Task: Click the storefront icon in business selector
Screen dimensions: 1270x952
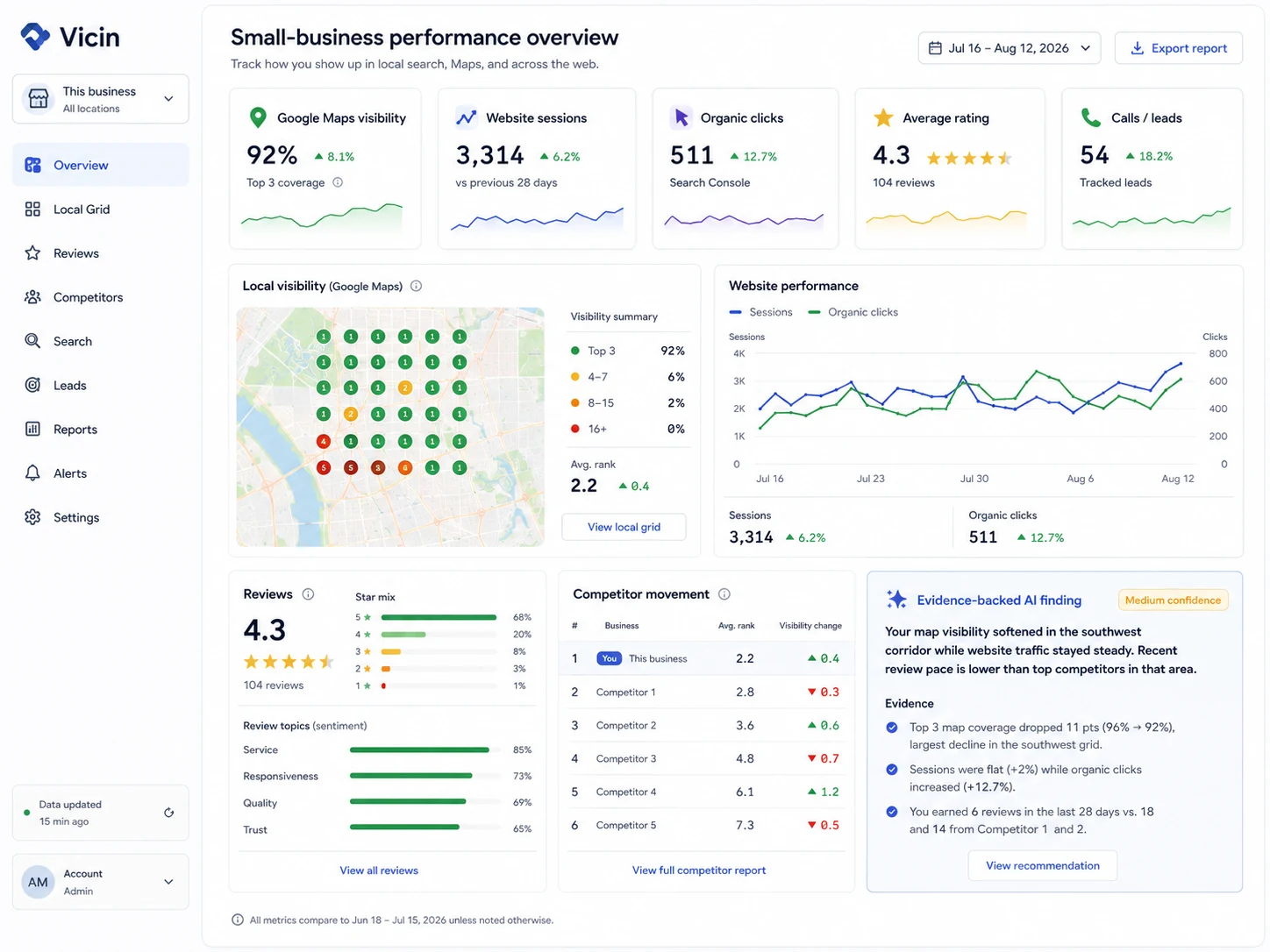Action: click(39, 99)
